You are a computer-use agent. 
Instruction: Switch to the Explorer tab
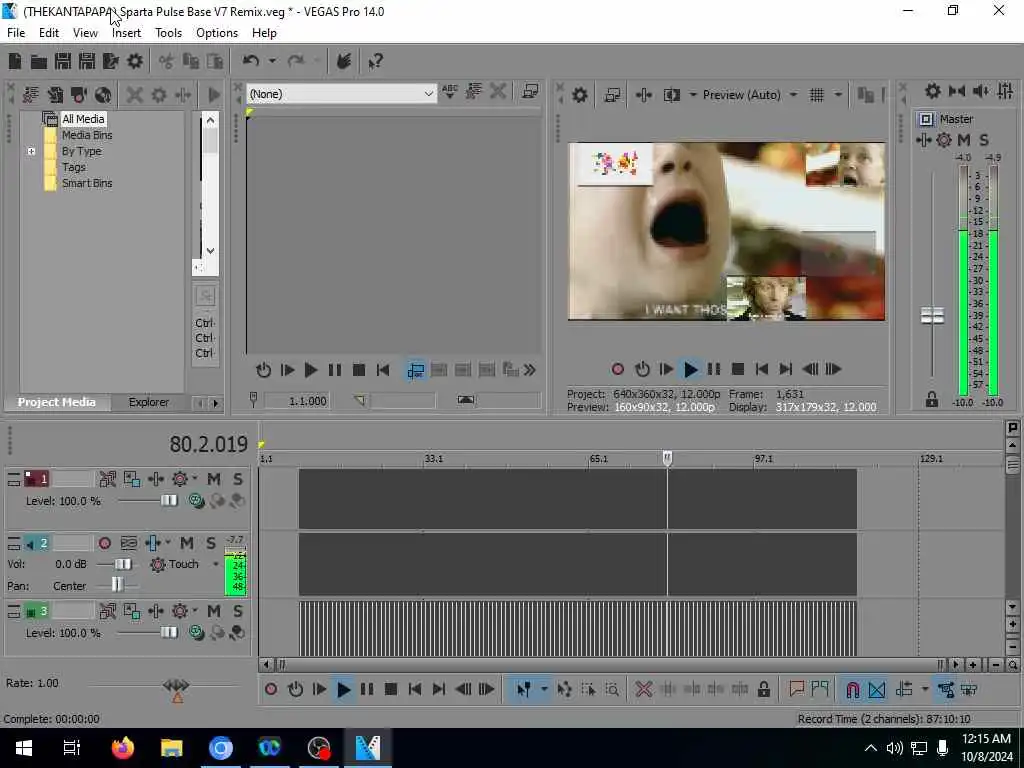point(149,402)
